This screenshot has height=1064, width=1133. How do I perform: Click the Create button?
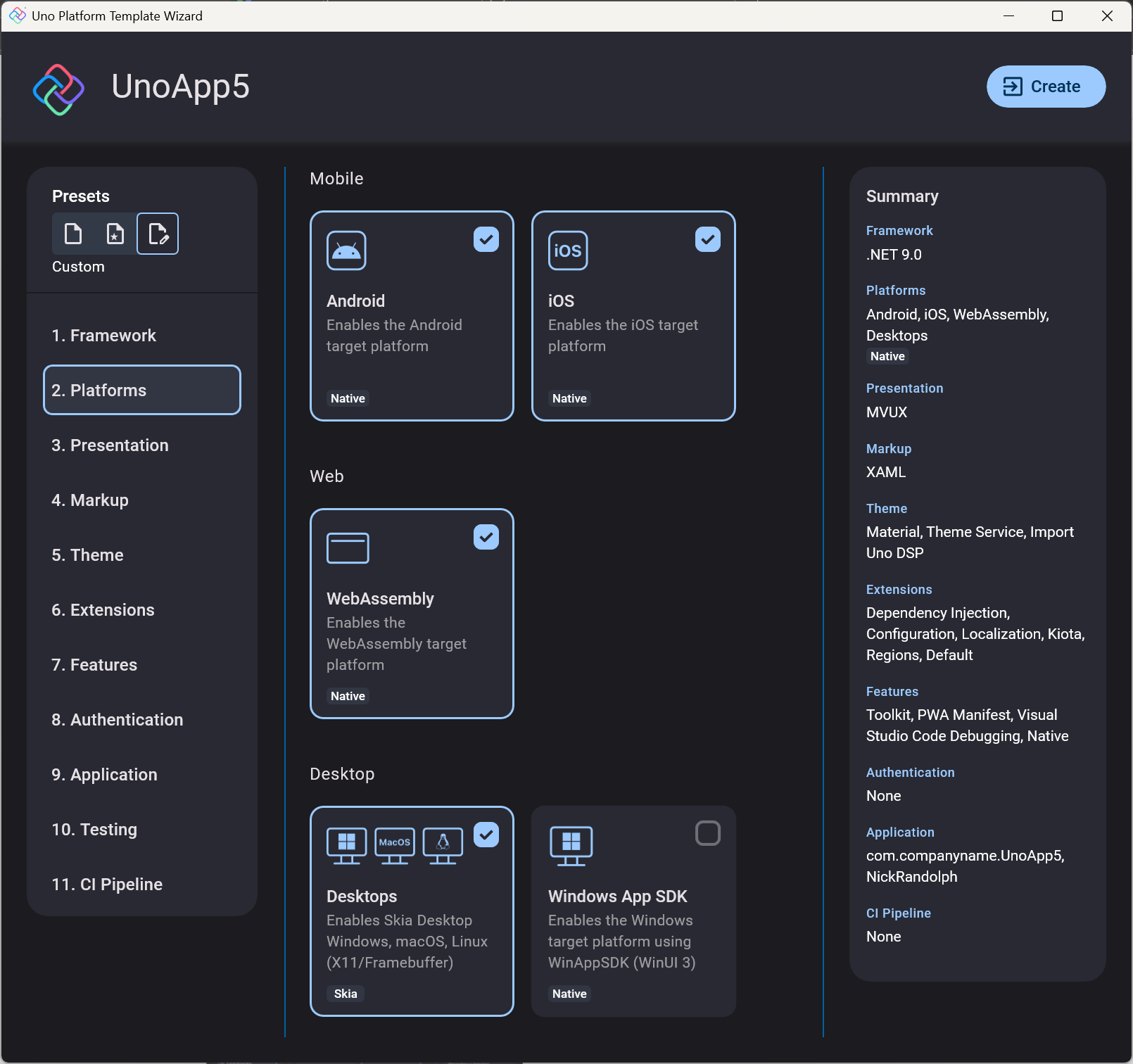pos(1046,87)
